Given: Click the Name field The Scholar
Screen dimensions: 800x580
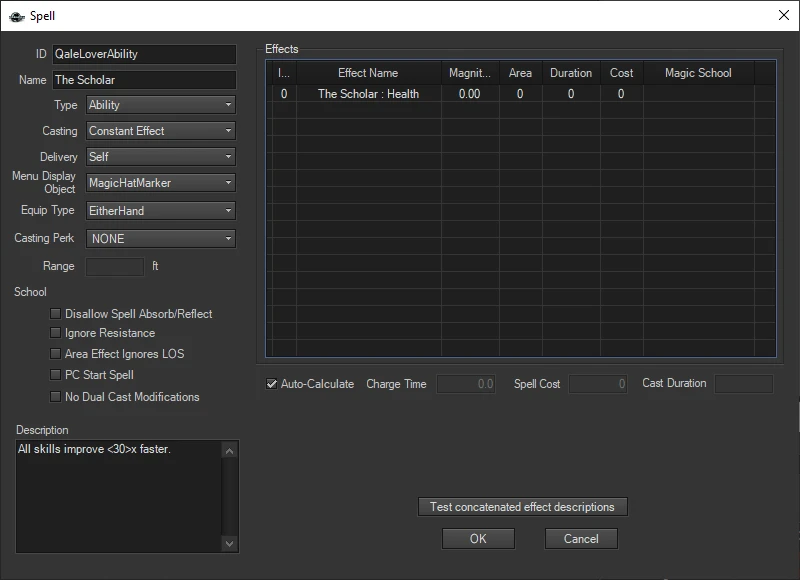Looking at the screenshot, I should tap(144, 80).
